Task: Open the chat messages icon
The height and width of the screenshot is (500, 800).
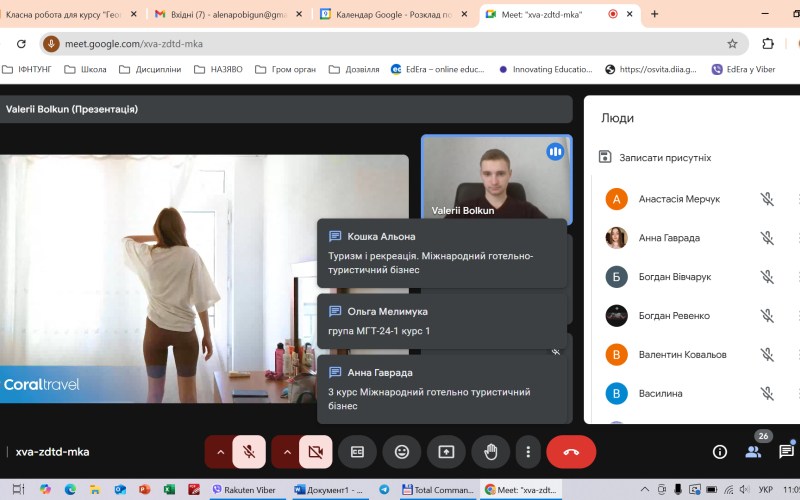Action: (786, 452)
